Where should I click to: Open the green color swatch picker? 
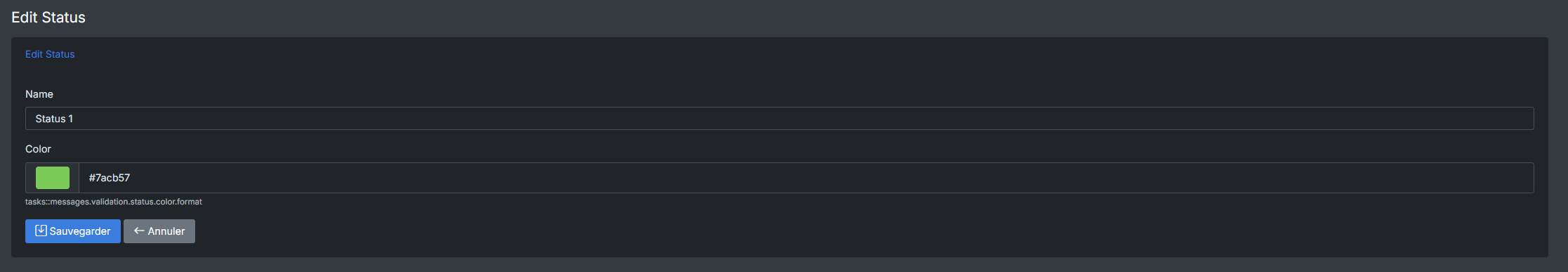pyautogui.click(x=53, y=178)
